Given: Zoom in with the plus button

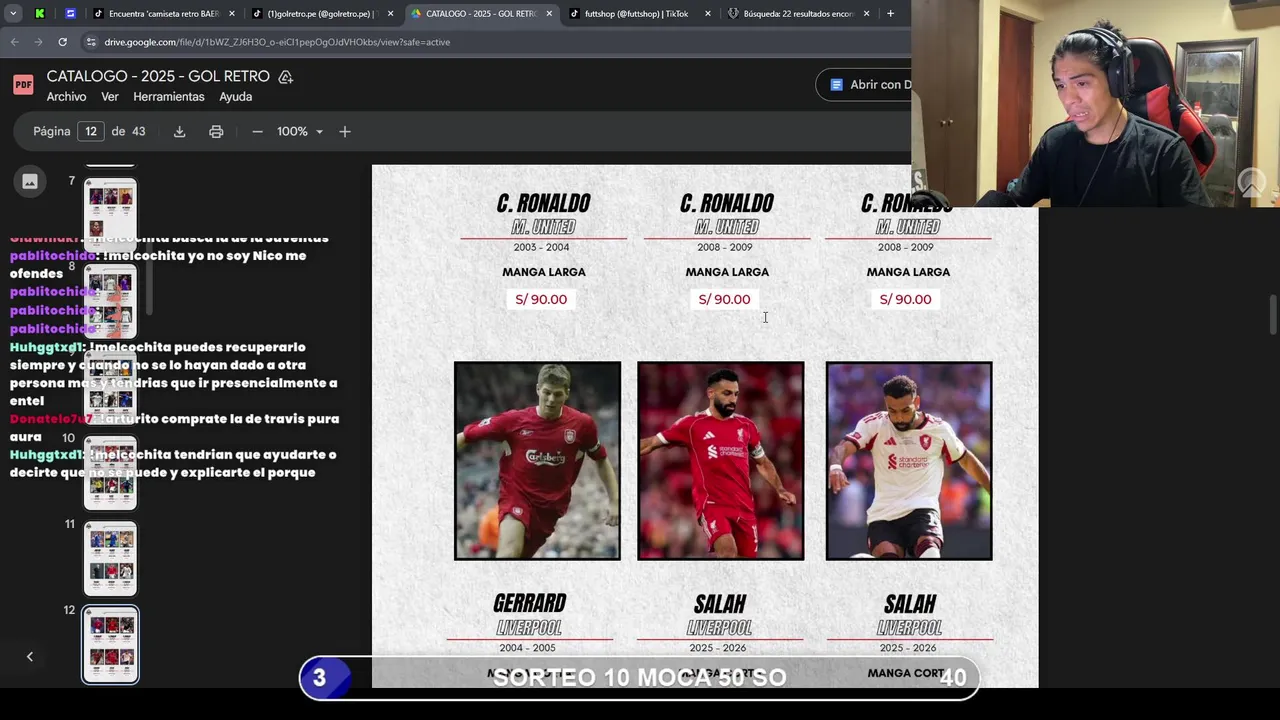Looking at the screenshot, I should click(x=345, y=131).
